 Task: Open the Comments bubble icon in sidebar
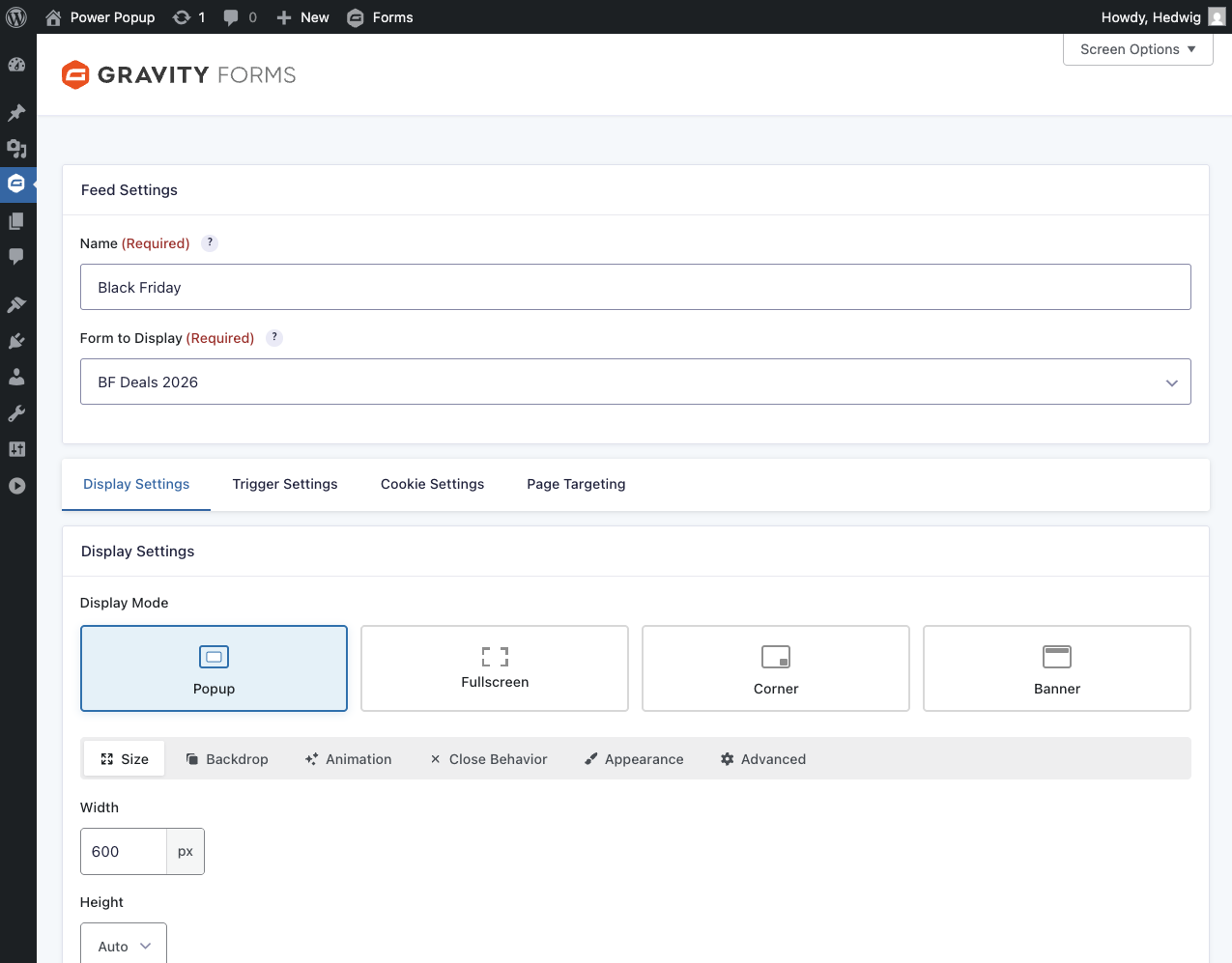tap(16, 257)
